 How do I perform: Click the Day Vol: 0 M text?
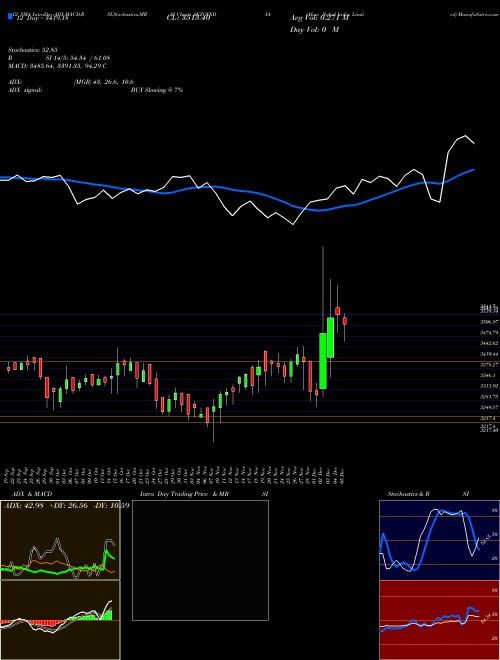[314, 30]
